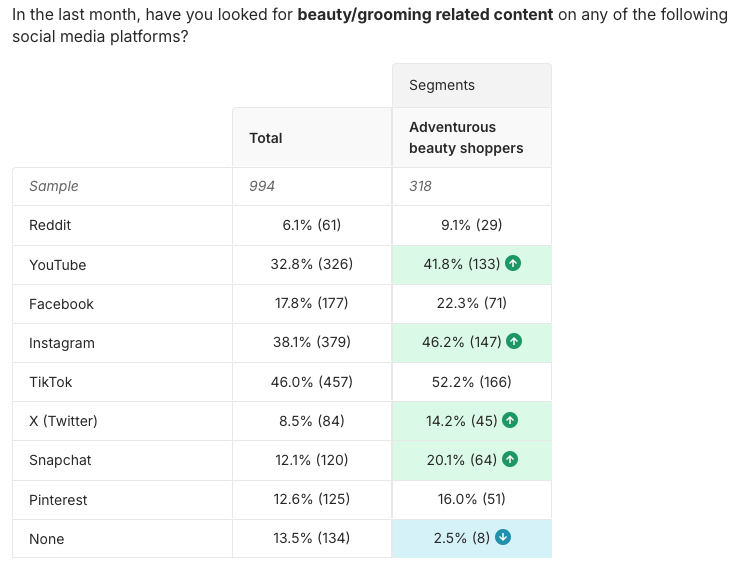Image resolution: width=746 pixels, height=566 pixels.
Task: Click the green highlighted YouTube 41.8% cell
Action: 462,264
